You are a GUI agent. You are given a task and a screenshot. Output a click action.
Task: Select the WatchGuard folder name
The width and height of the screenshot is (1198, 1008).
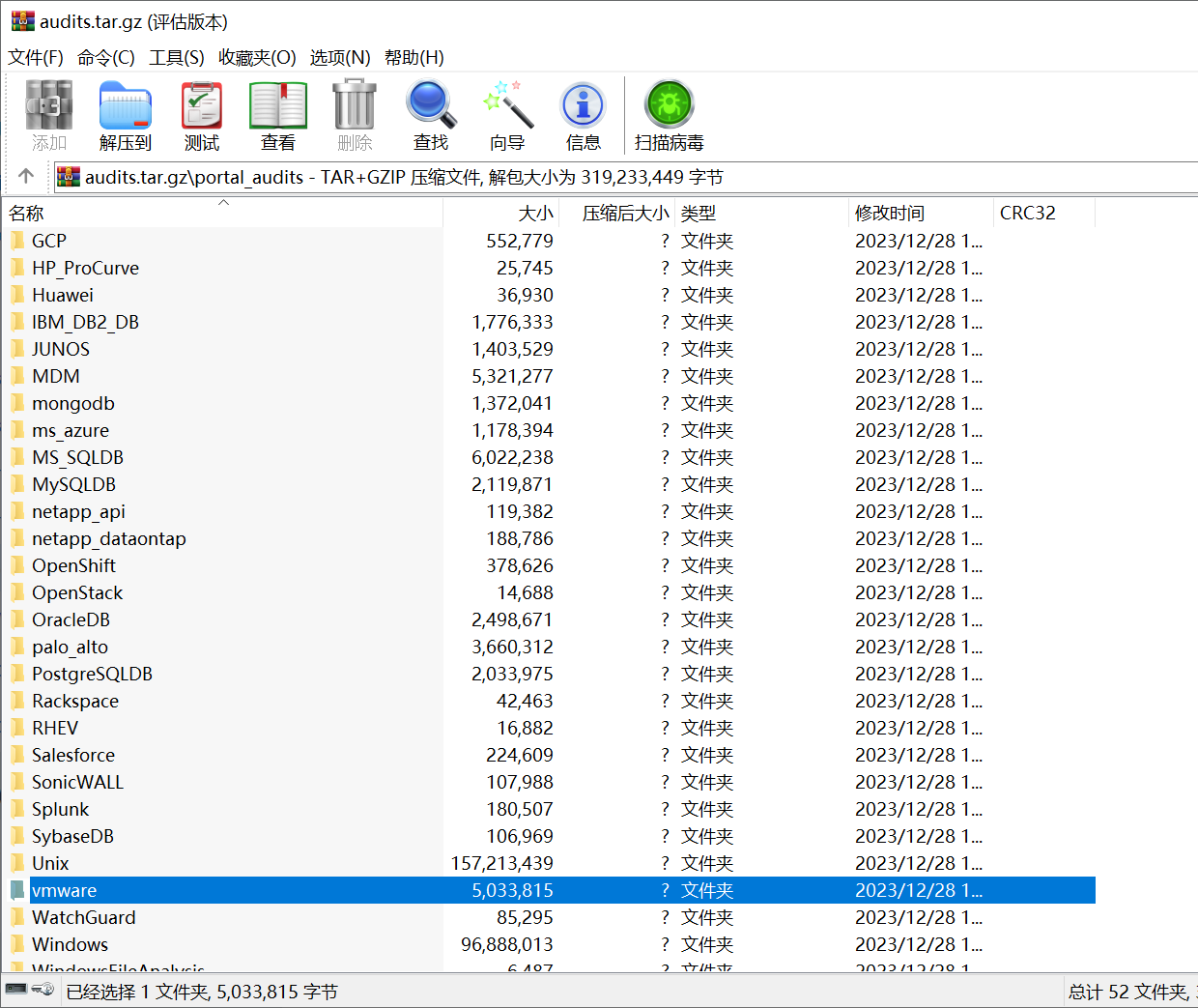(84, 917)
